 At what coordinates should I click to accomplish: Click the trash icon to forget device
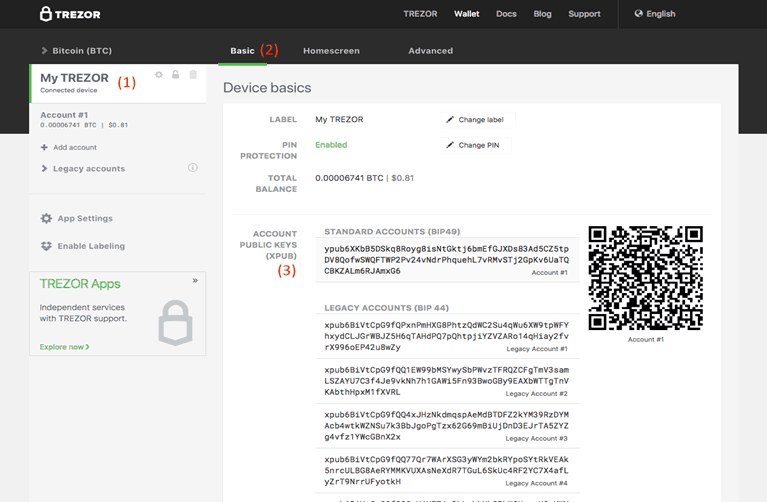(193, 74)
